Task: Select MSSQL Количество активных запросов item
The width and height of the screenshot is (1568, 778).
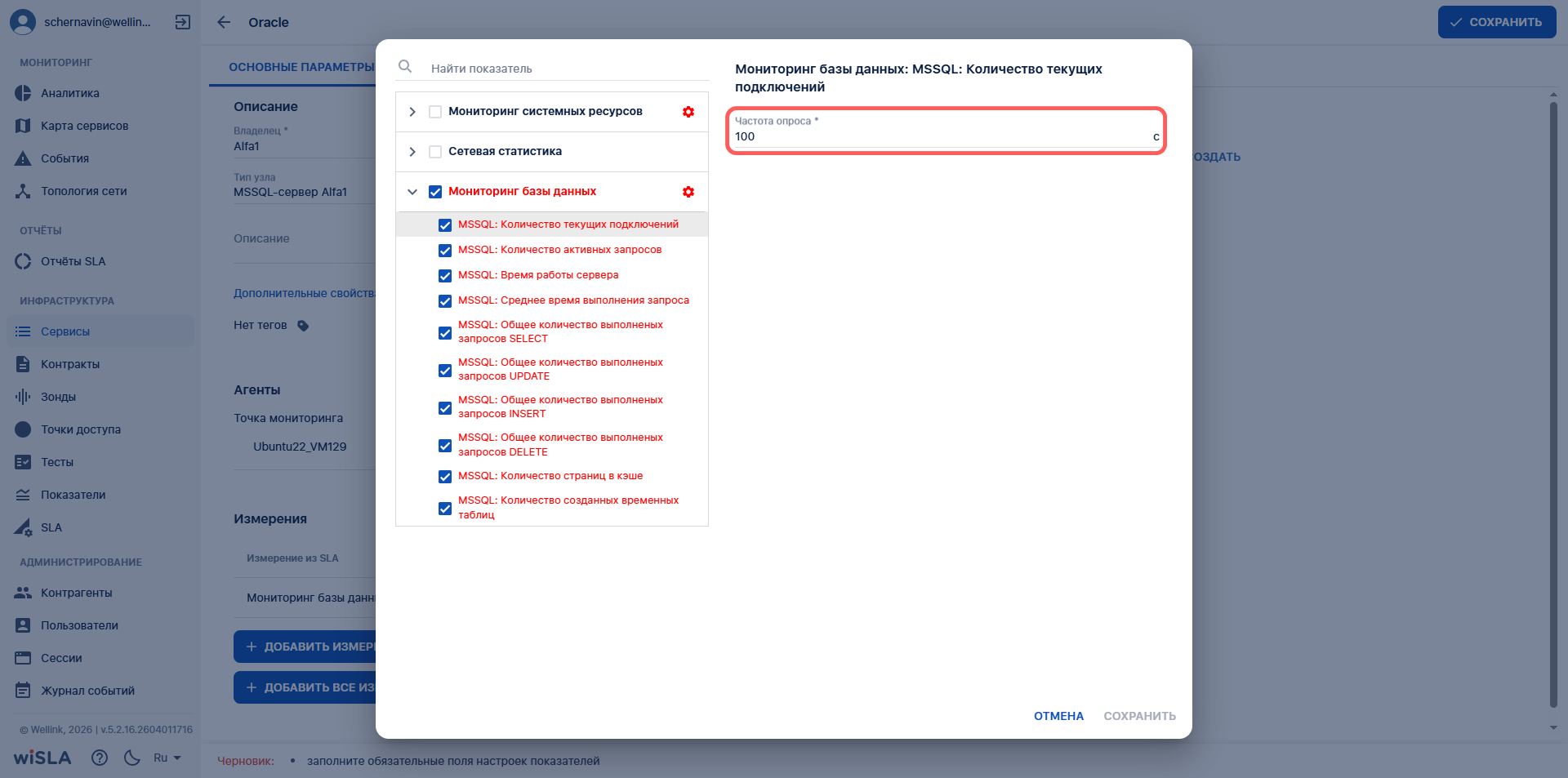Action: 559,250
